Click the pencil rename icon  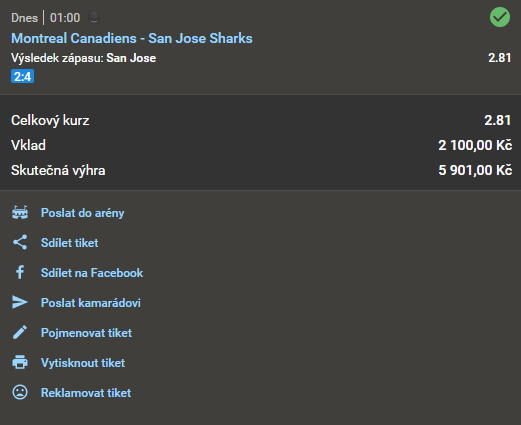pos(20,332)
